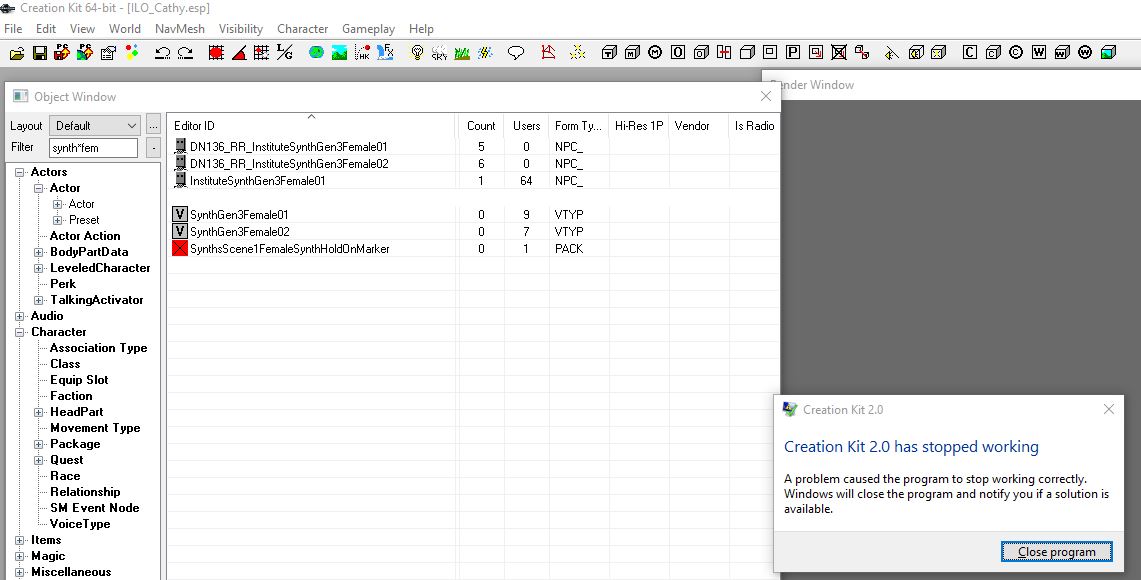Viewport: 1141px width, 580px height.
Task: Click the Users column header
Action: [526, 126]
